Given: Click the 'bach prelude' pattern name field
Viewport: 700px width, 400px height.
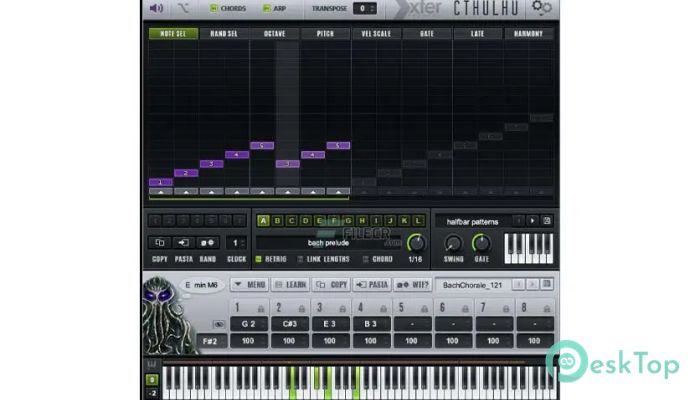Looking at the screenshot, I should tap(328, 243).
